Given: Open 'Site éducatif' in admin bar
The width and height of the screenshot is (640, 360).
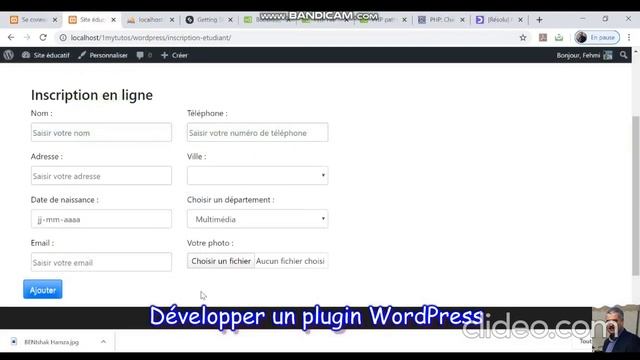Looking at the screenshot, I should coord(46,55).
